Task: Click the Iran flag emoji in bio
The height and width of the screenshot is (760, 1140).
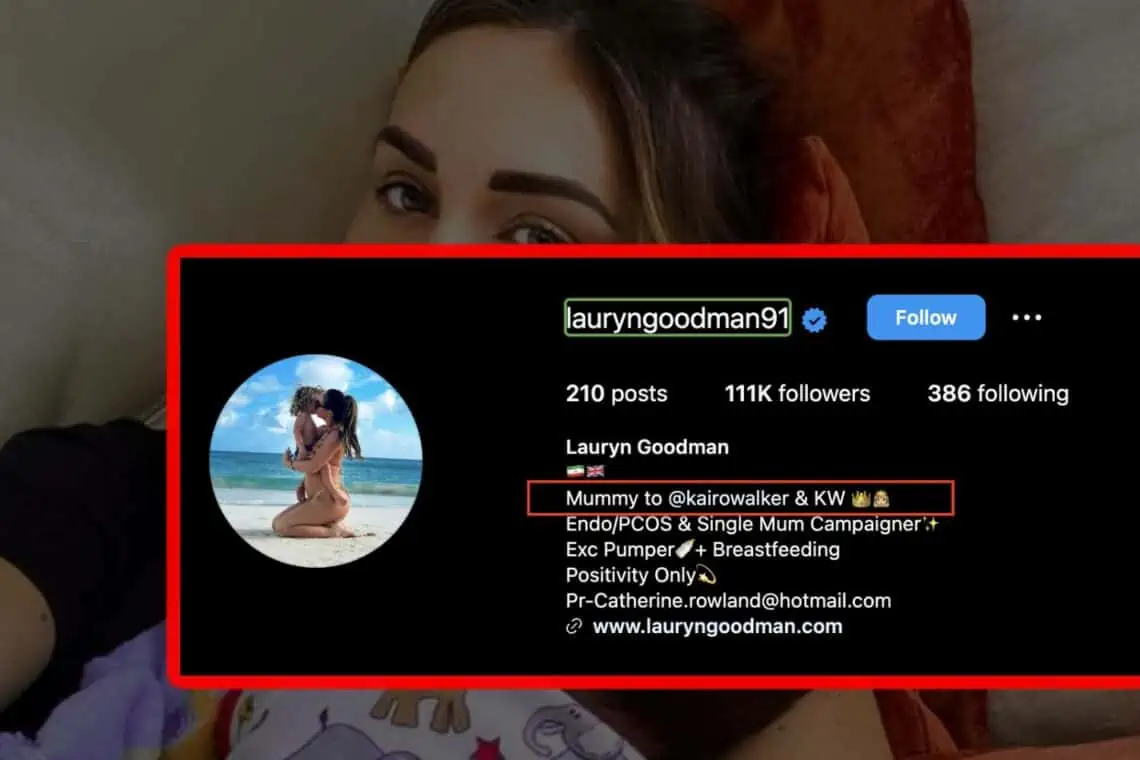Action: 575,471
